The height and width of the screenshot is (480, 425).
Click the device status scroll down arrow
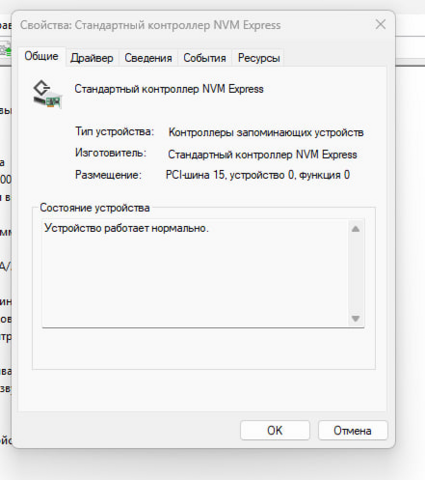pyautogui.click(x=356, y=318)
